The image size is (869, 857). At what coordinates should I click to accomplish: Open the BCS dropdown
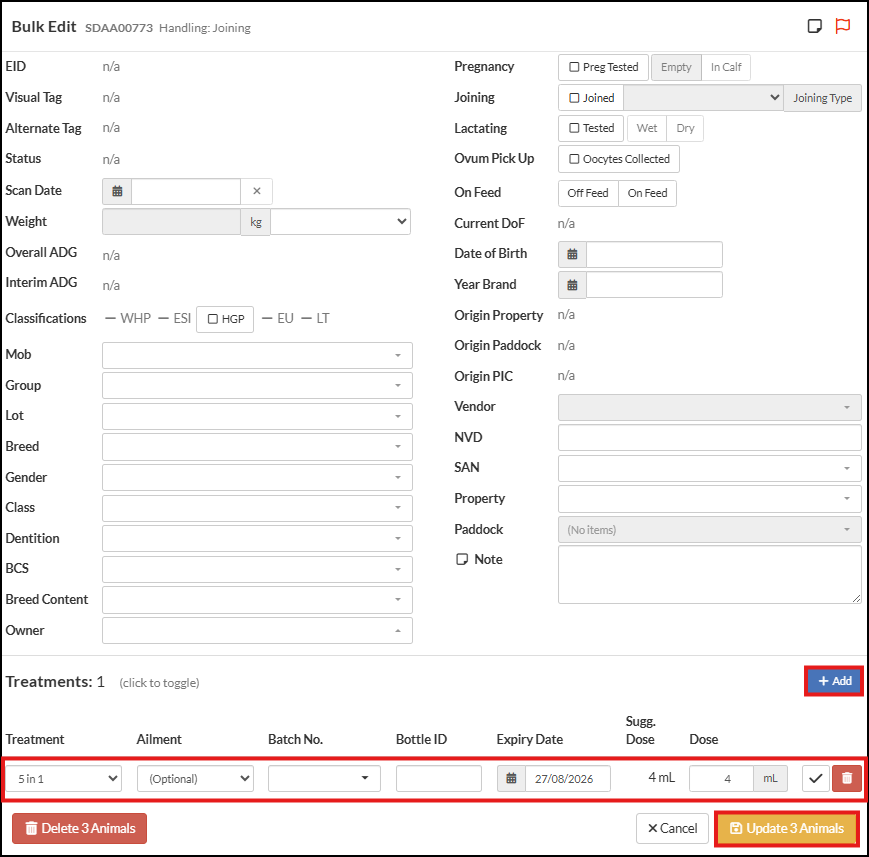(257, 569)
